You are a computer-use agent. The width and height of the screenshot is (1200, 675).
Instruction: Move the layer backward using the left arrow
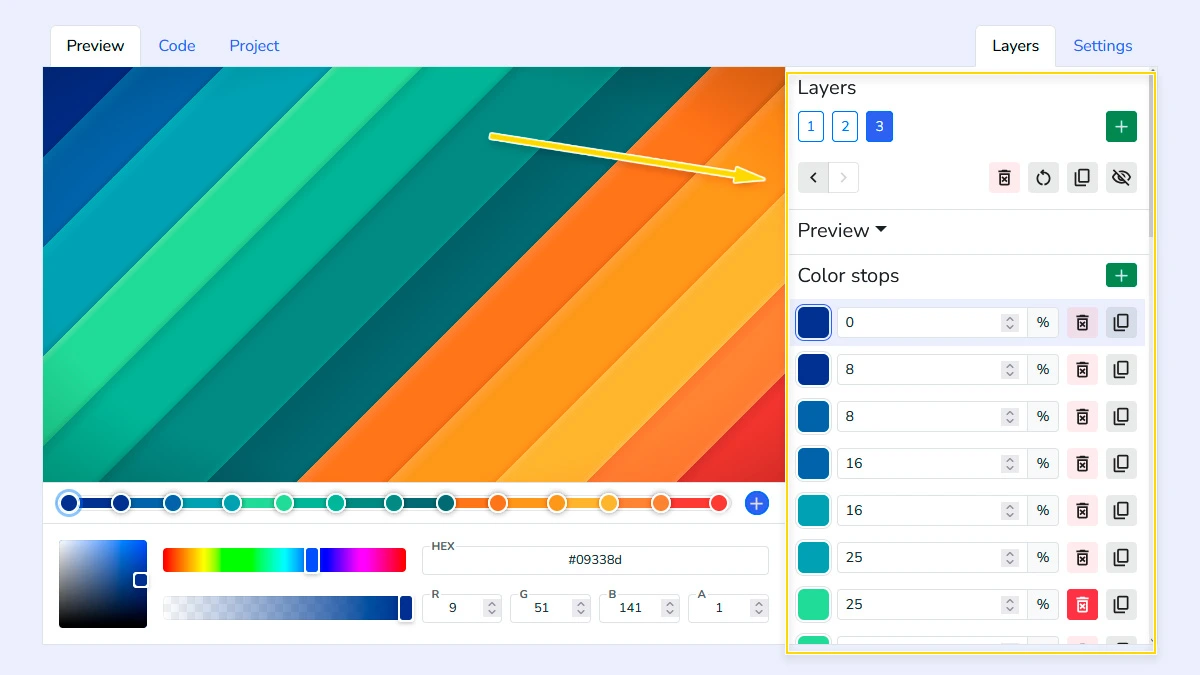[x=813, y=177]
